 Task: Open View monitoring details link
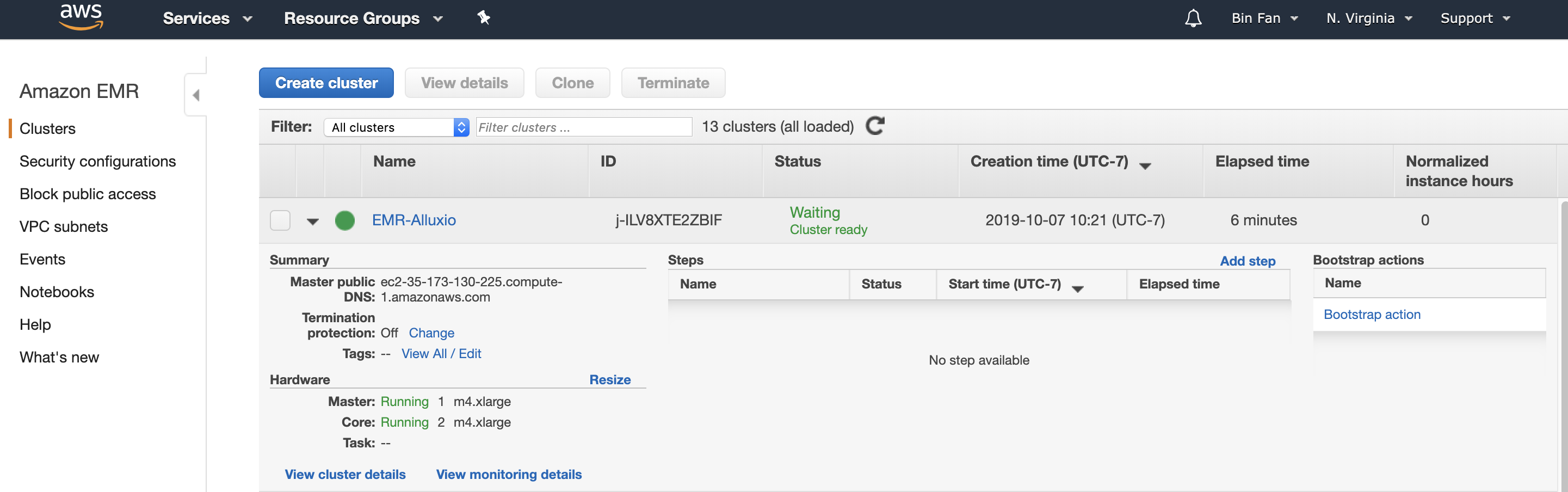pos(509,475)
